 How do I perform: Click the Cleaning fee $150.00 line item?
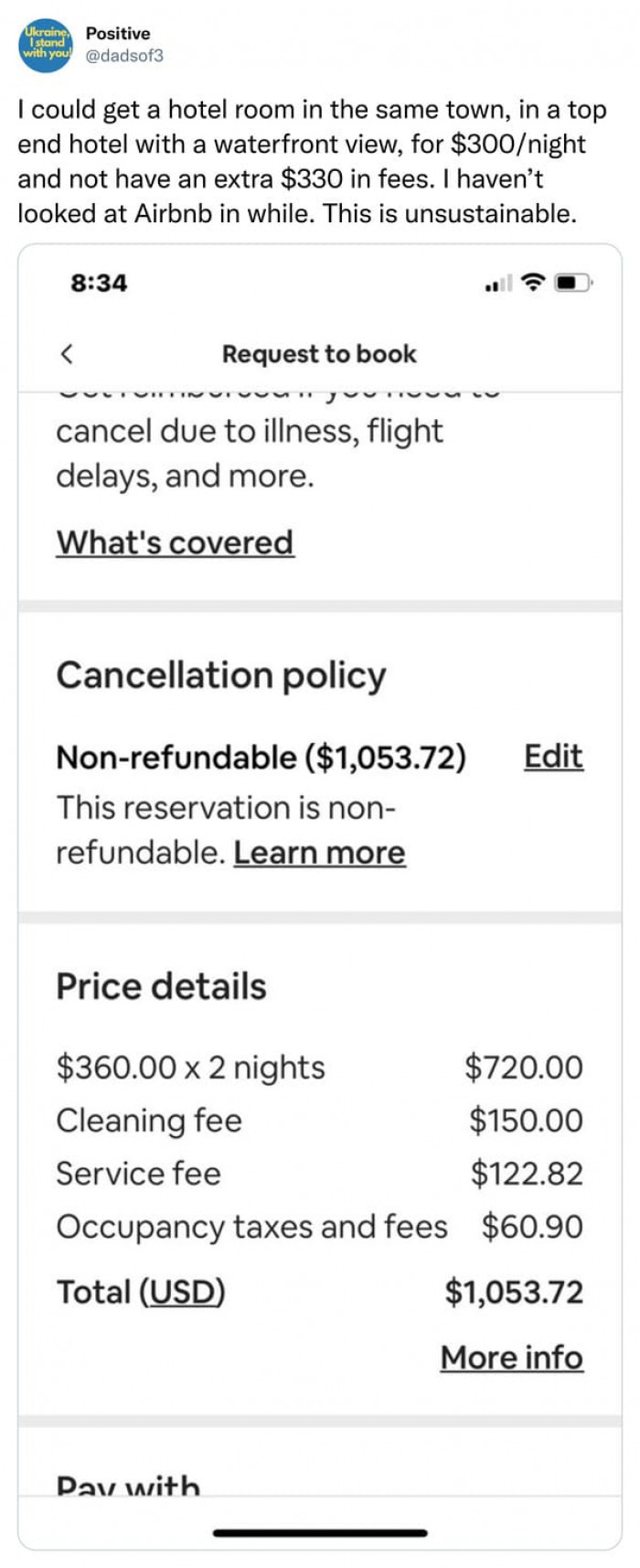pos(318,1121)
